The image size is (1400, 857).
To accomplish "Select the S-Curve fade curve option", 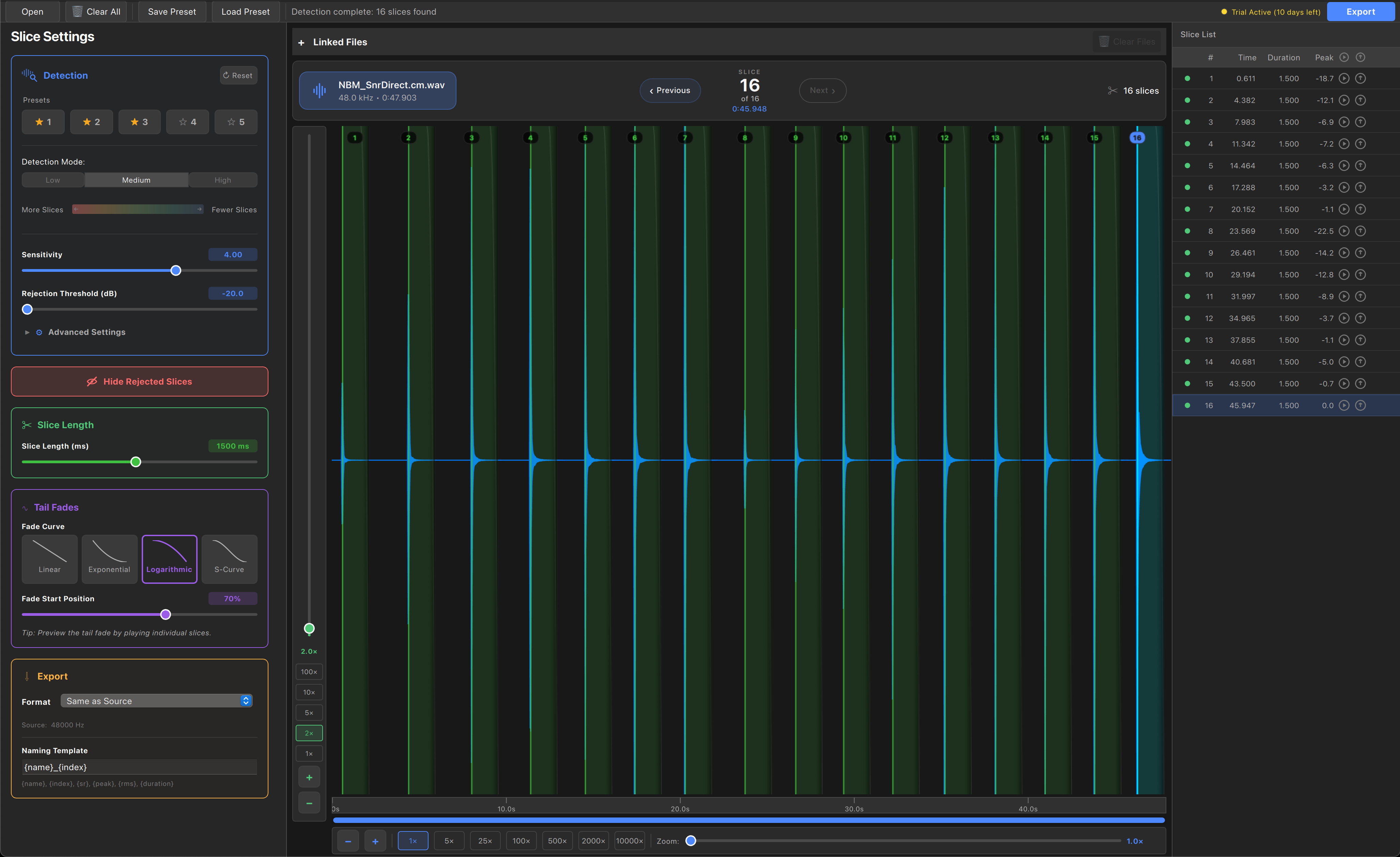I will 229,559.
